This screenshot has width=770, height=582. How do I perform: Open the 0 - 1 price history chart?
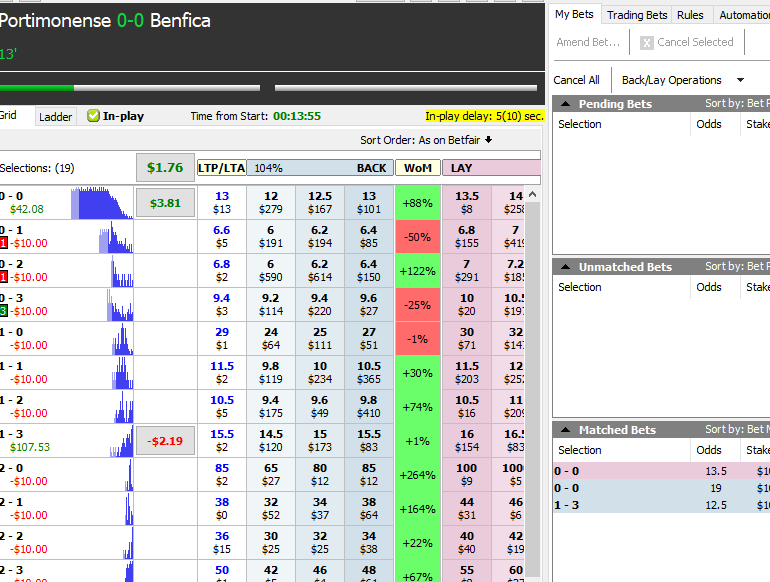pos(116,237)
